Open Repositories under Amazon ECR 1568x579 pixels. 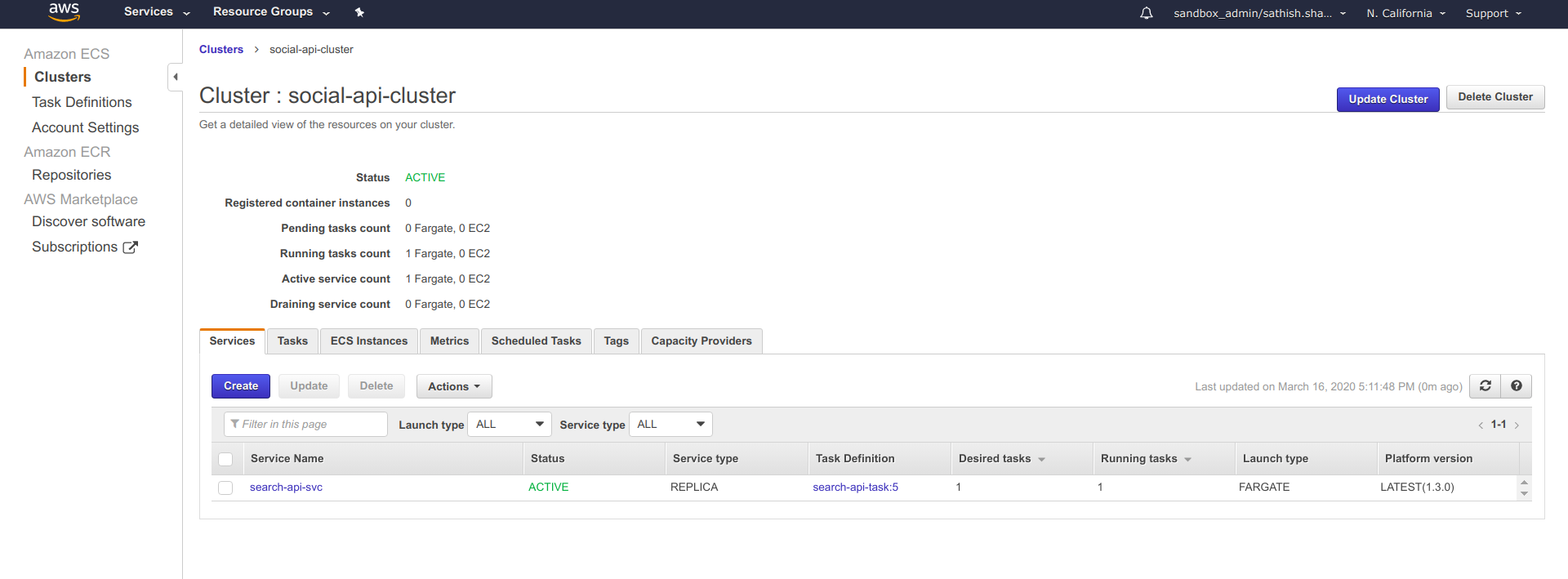coord(72,175)
